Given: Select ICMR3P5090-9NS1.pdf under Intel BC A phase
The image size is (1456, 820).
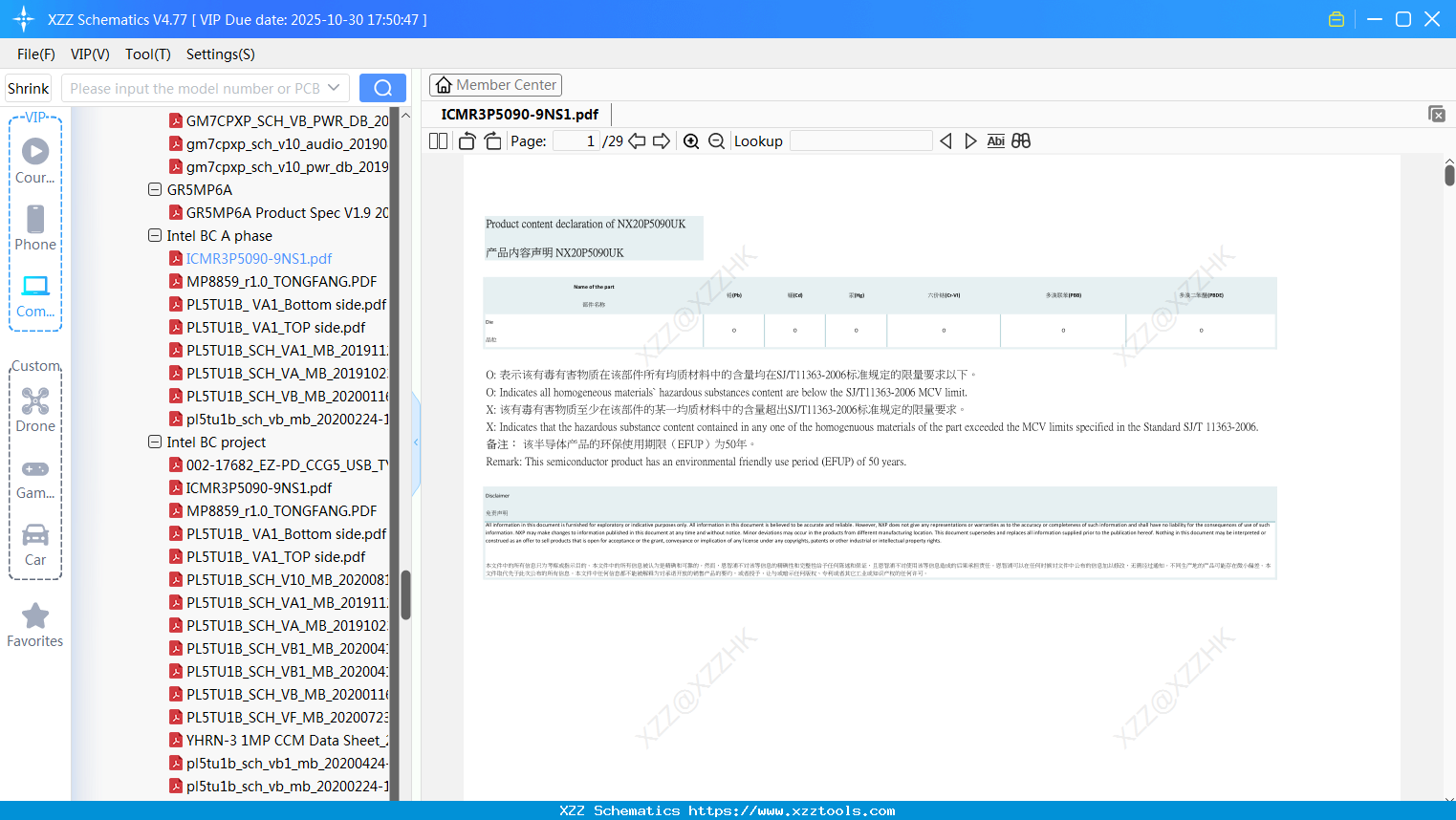Looking at the screenshot, I should [x=250, y=258].
